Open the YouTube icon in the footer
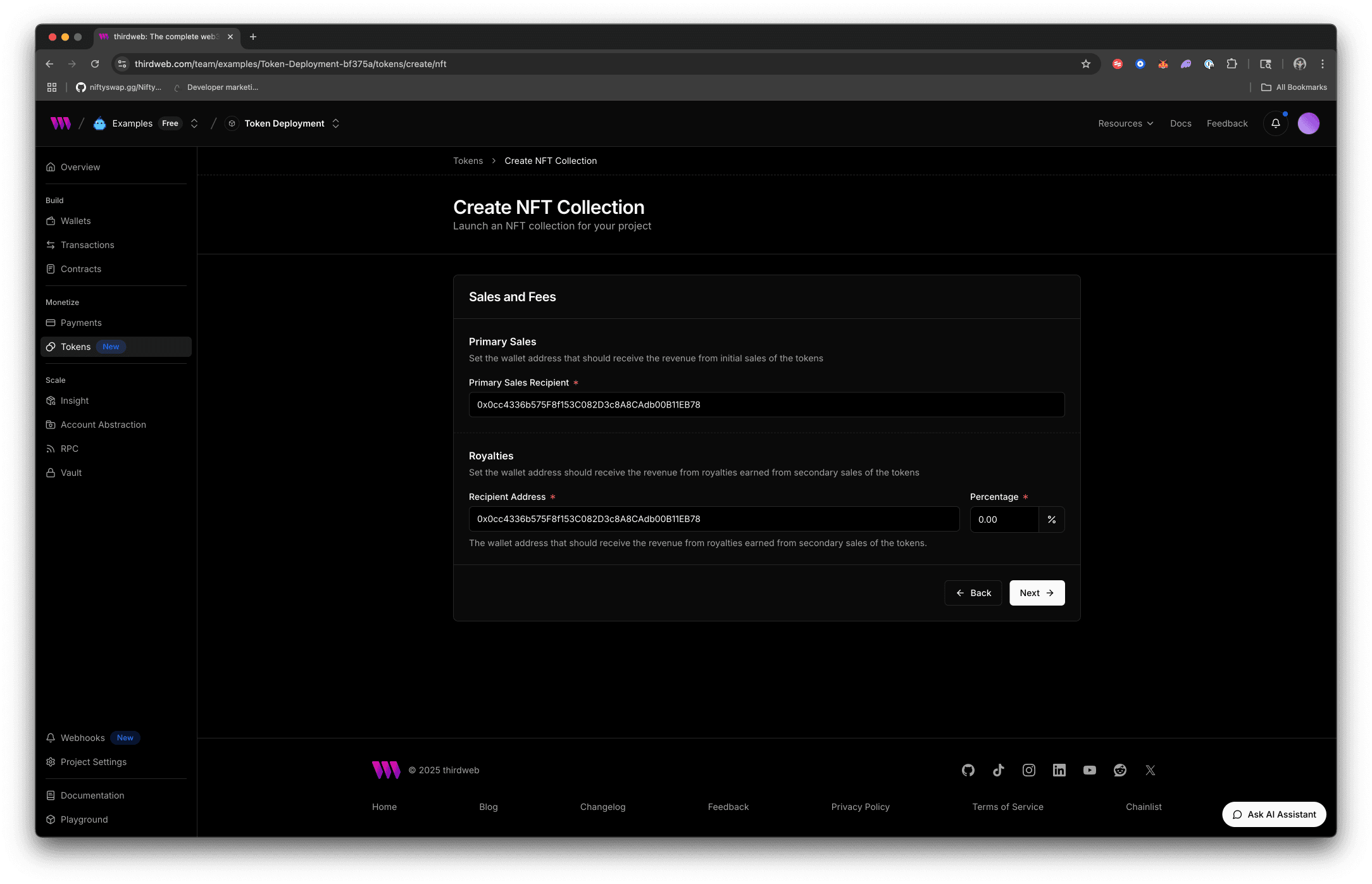This screenshot has height=884, width=1372. (x=1089, y=770)
